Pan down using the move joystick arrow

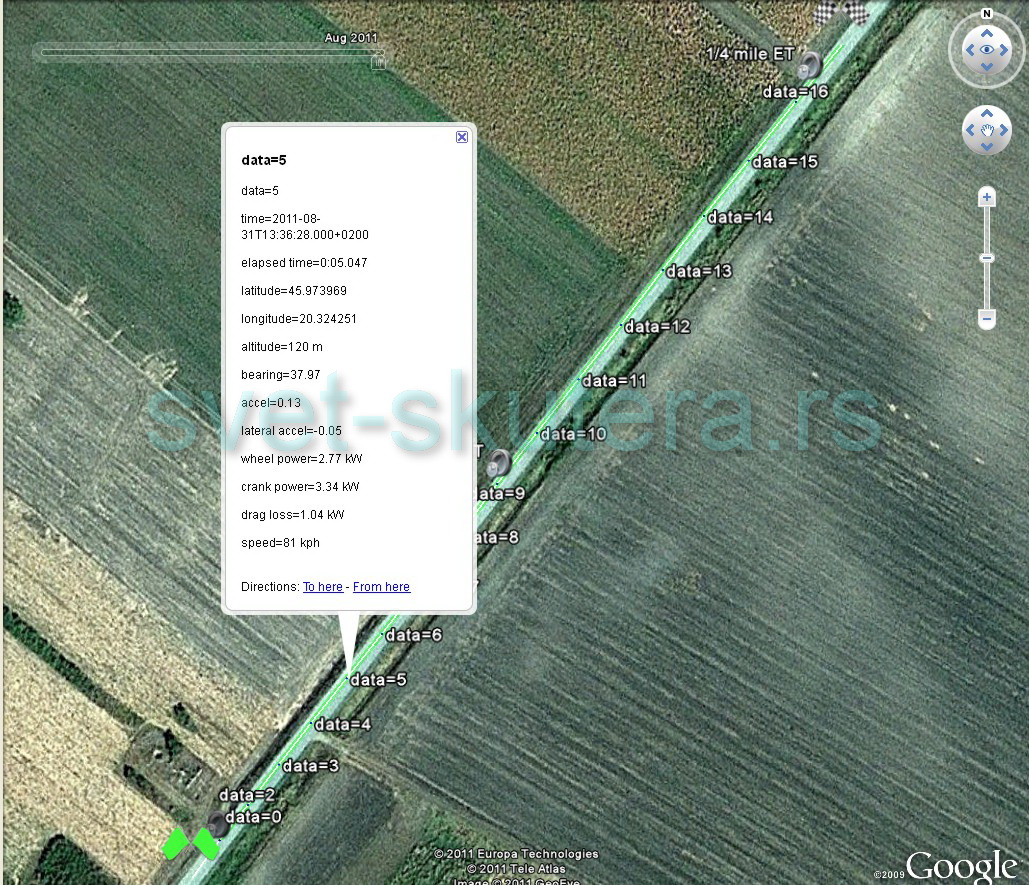[986, 146]
